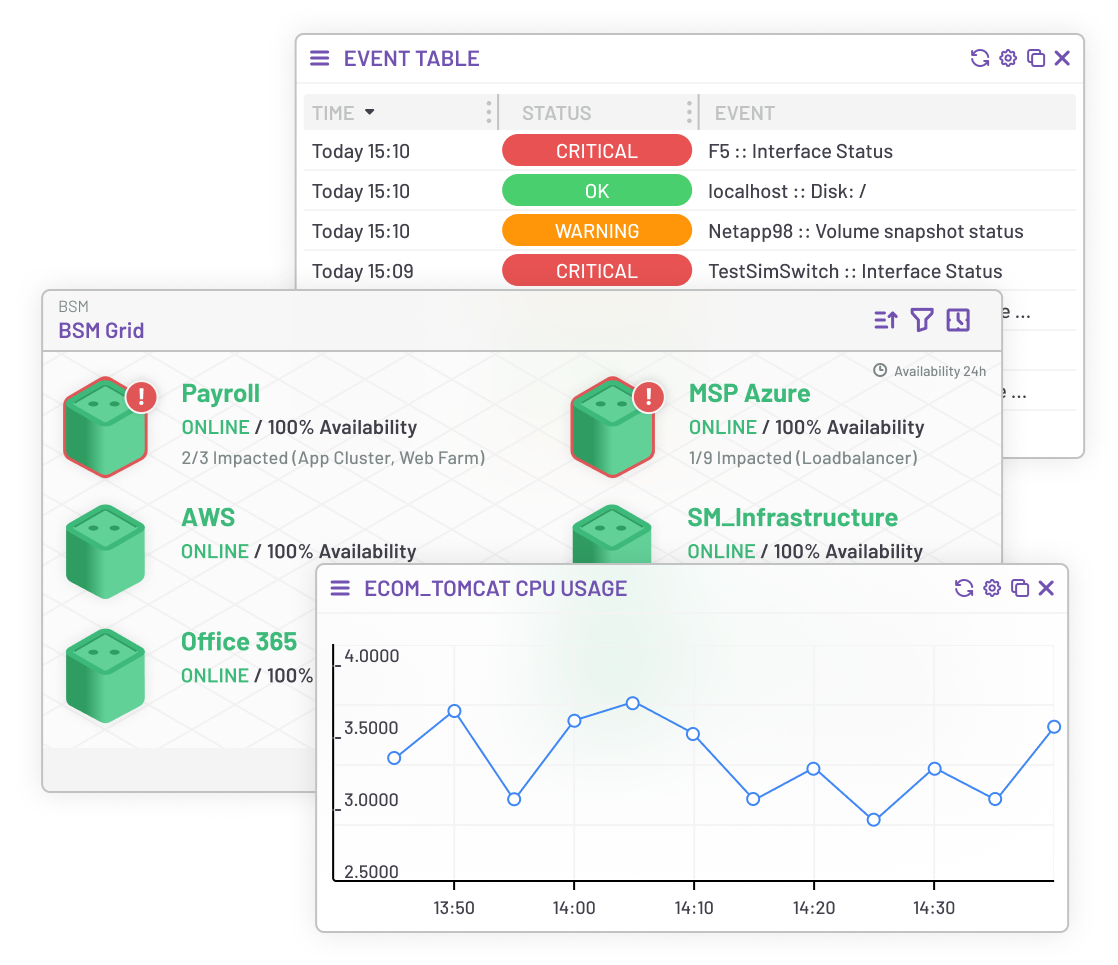The height and width of the screenshot is (965, 1118).
Task: Switch to the BSM Grid panel header
Action: [101, 331]
